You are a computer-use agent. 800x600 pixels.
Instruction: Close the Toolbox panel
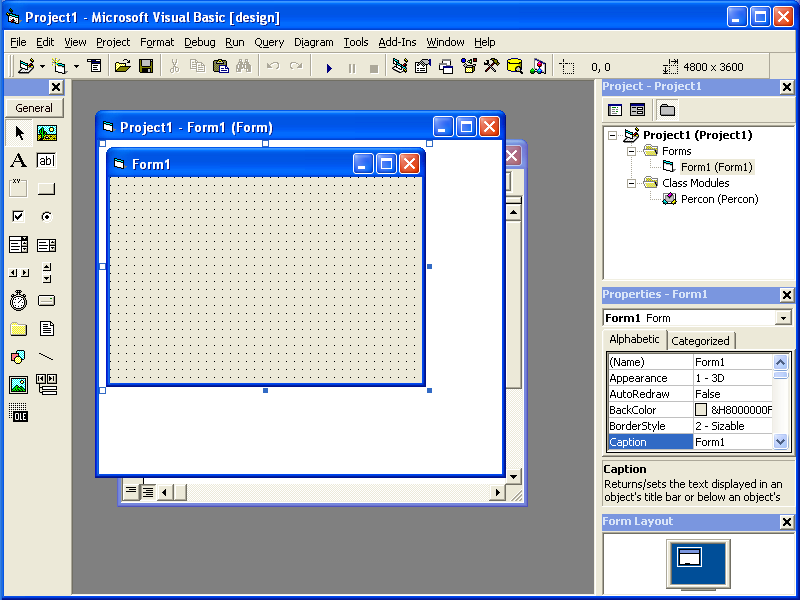pos(56,87)
